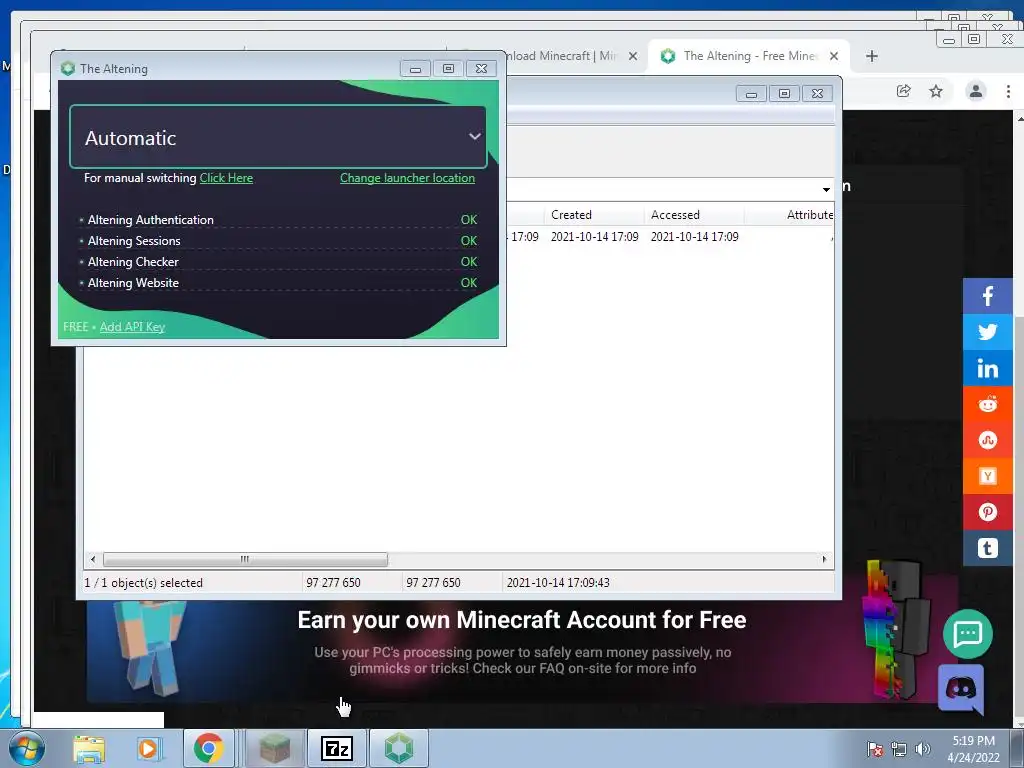Open the 'Change launcher location' link
This screenshot has width=1024, height=768.
pos(407,178)
